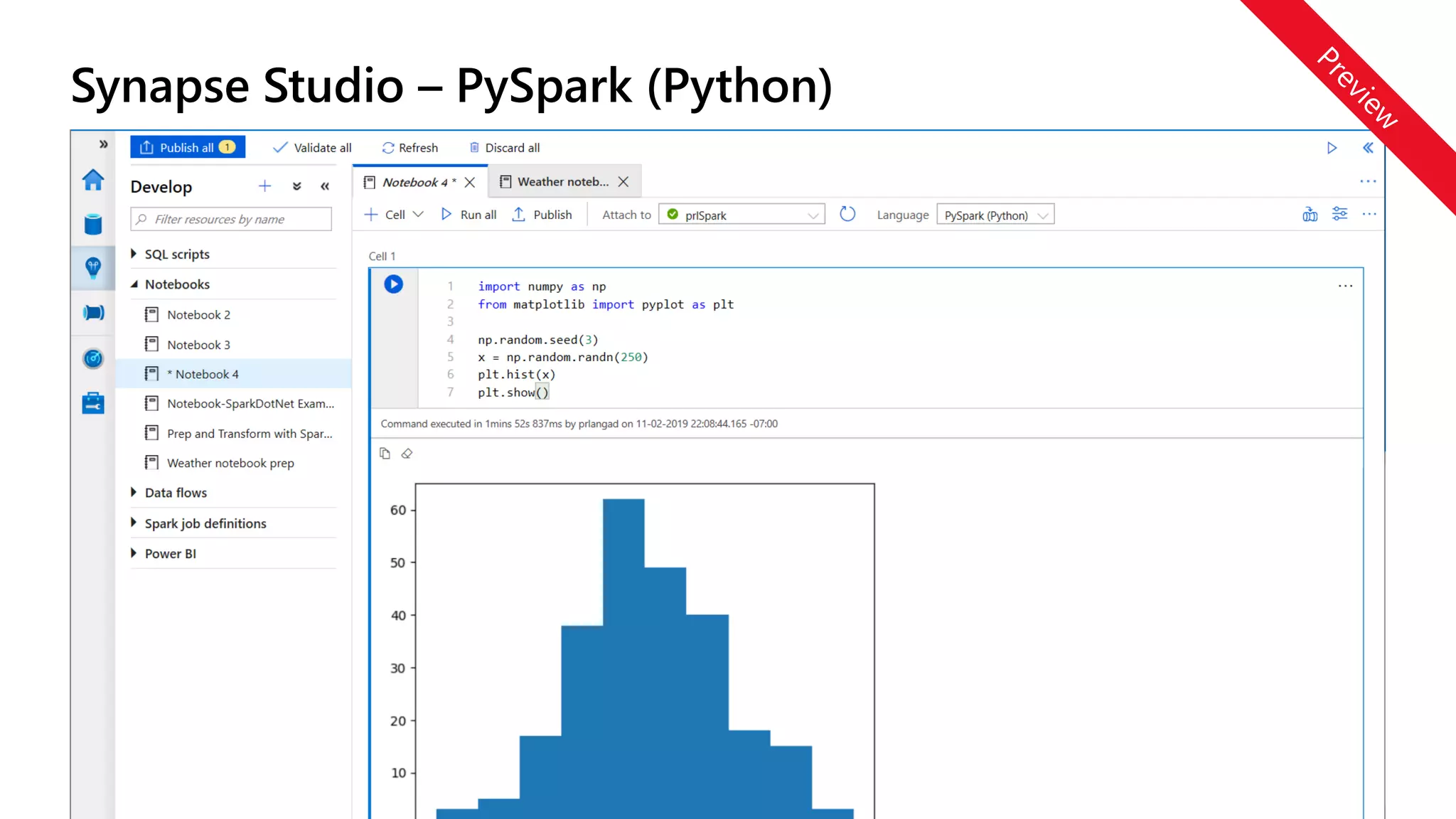
Task: Run Cell 1 with the blue play button
Action: point(393,284)
